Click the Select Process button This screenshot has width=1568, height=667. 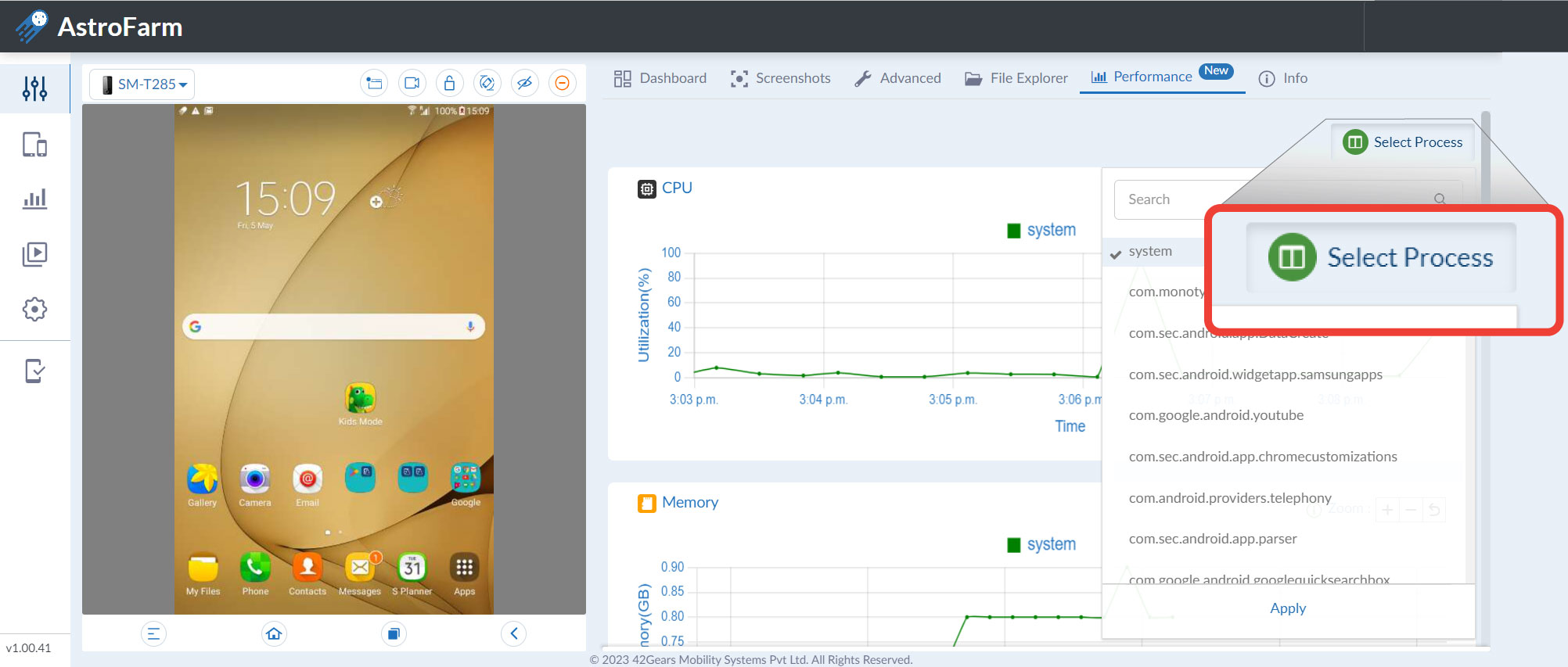1402,142
